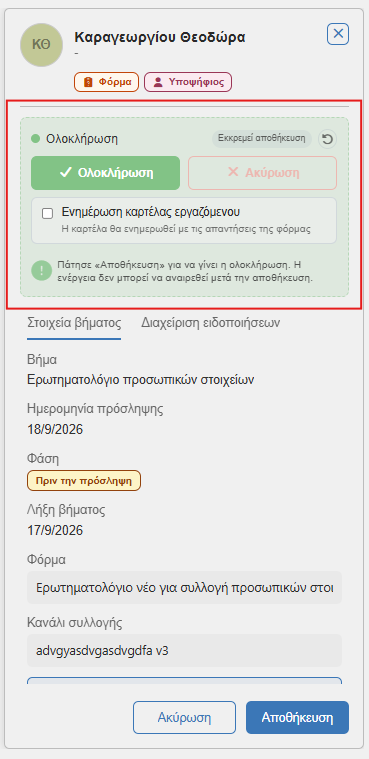Close the panel with the X icon
Viewport: 369px width, 759px height.
(x=338, y=34)
